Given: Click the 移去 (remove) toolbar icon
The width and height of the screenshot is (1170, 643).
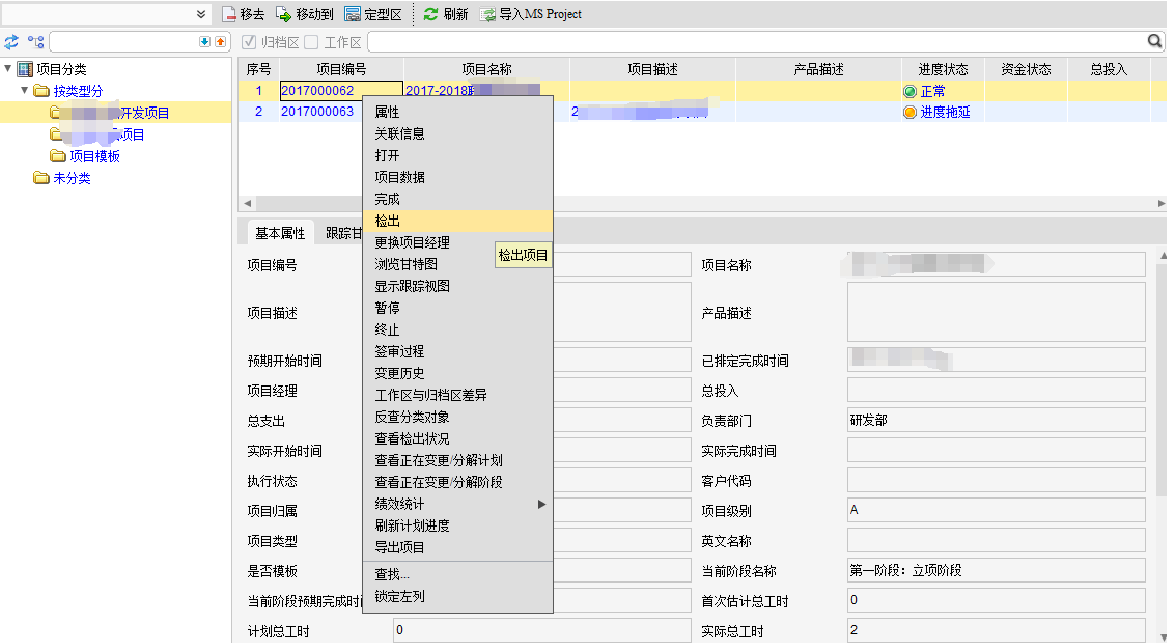Looking at the screenshot, I should click(228, 14).
